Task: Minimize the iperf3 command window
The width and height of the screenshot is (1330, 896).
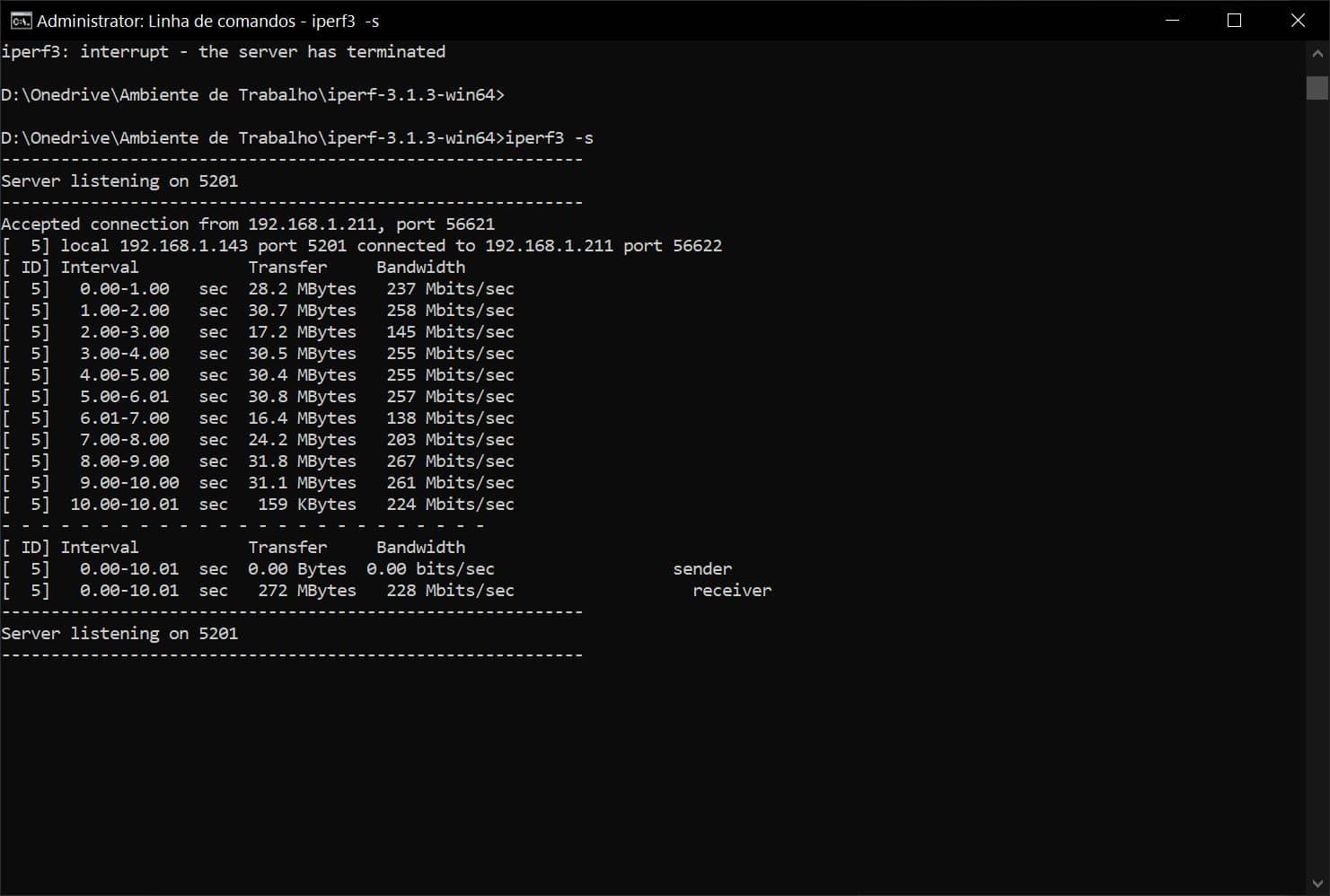Action: 1172,21
